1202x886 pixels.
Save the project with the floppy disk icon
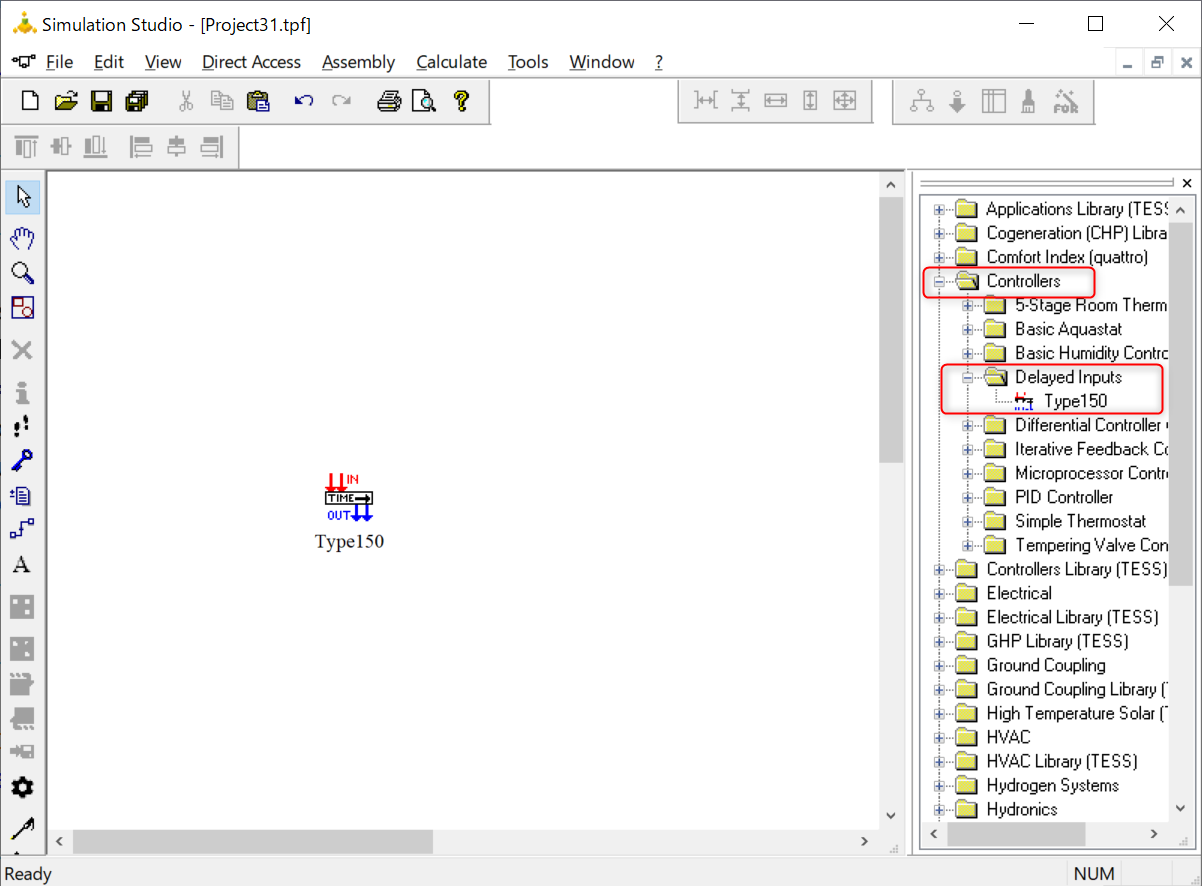tap(101, 101)
